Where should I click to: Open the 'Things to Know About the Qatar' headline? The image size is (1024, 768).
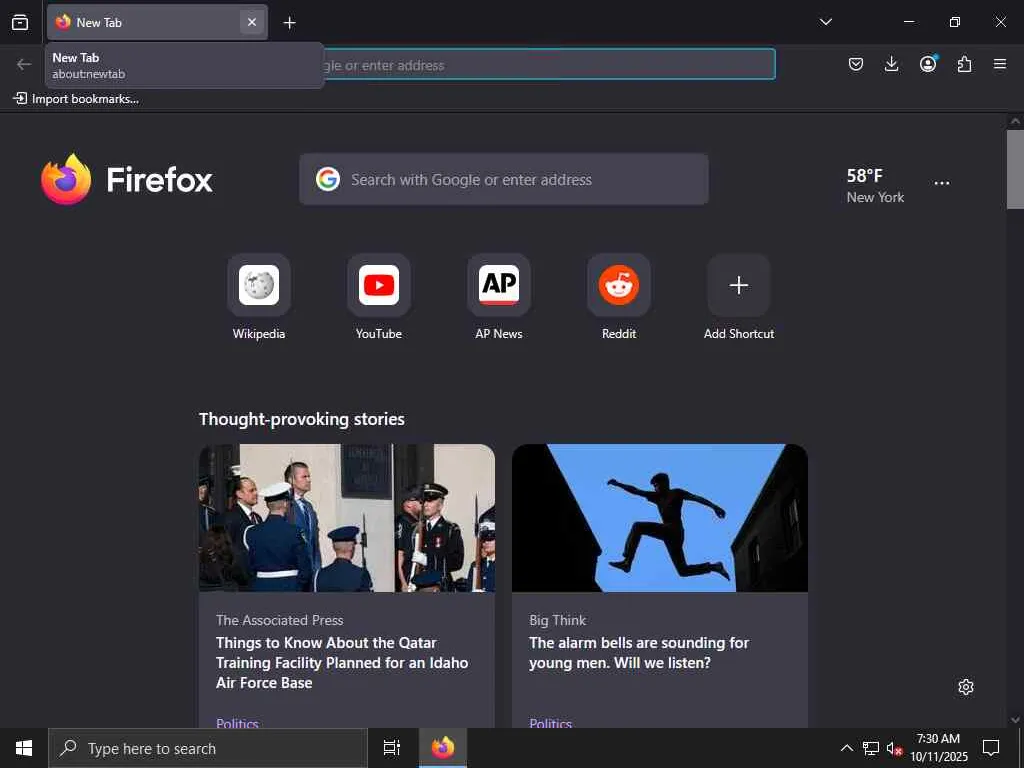click(342, 663)
